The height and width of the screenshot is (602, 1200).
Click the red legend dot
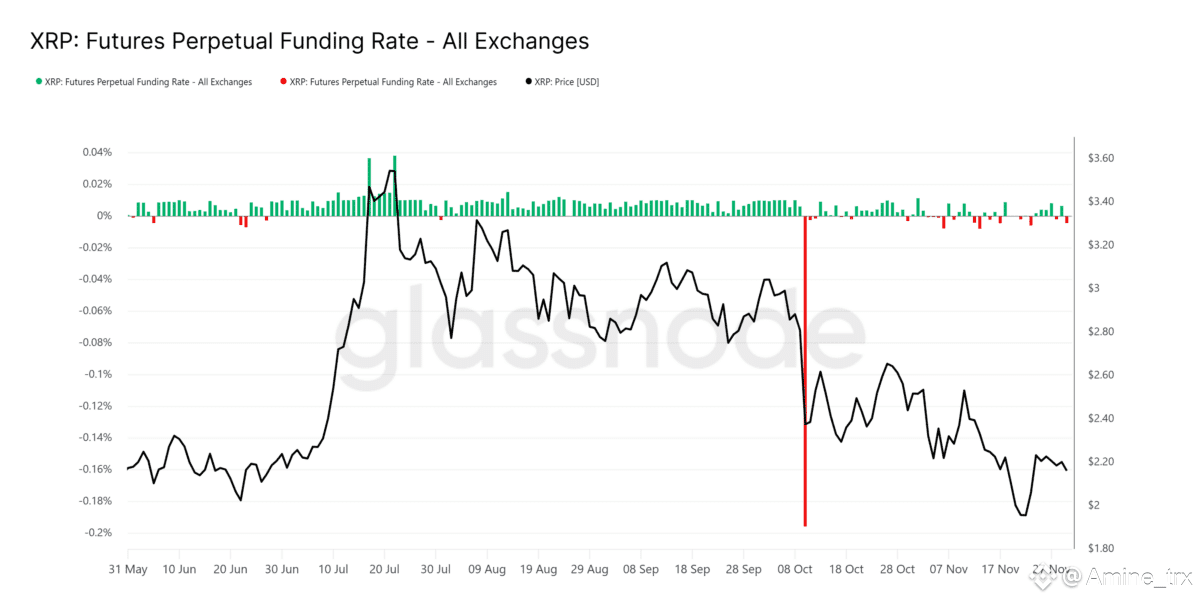284,82
